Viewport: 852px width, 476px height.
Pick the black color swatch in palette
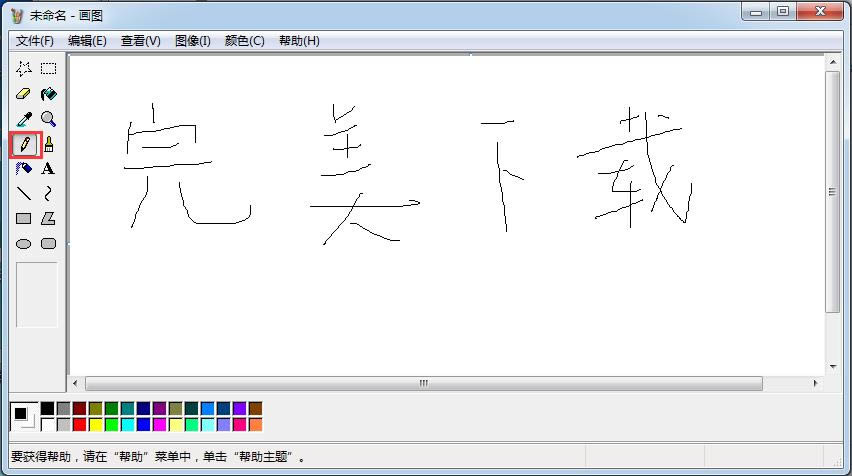(x=48, y=409)
